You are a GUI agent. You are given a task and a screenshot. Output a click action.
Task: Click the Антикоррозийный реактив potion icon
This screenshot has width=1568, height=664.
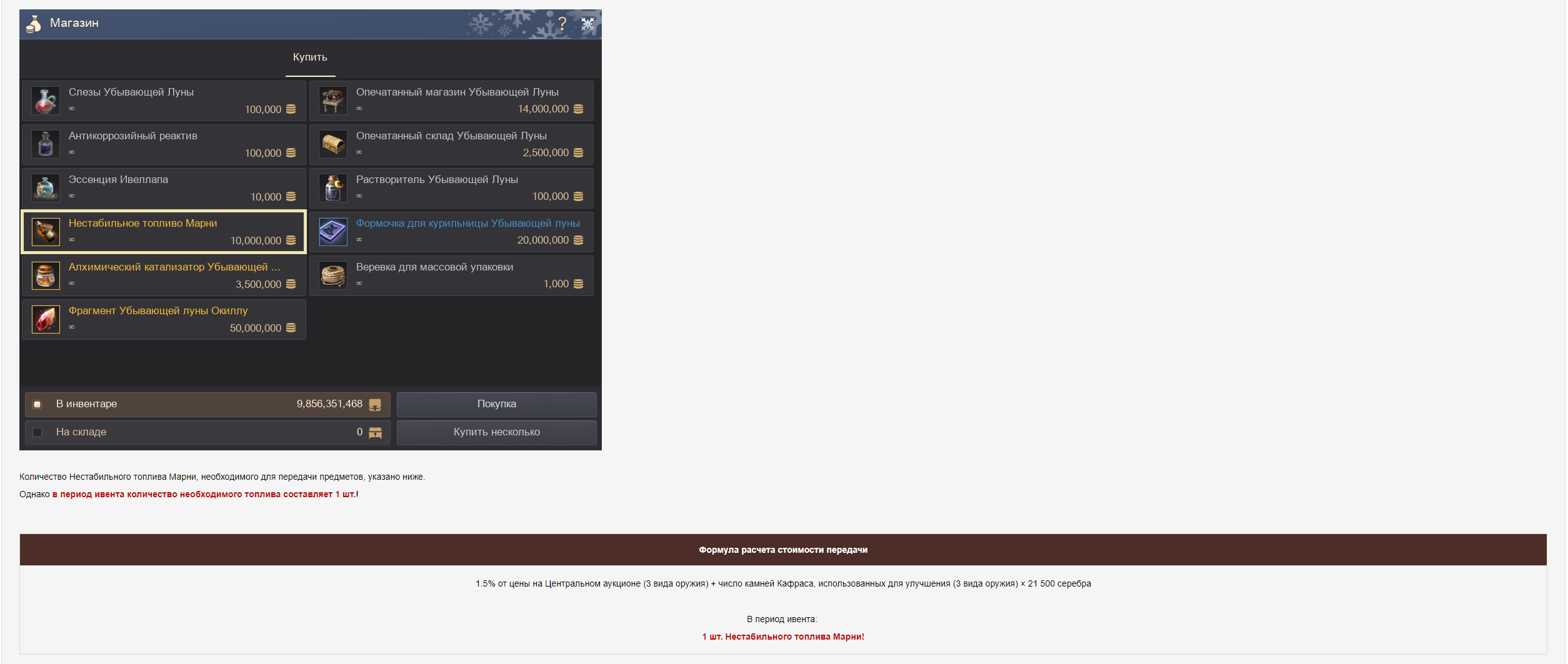(46, 144)
